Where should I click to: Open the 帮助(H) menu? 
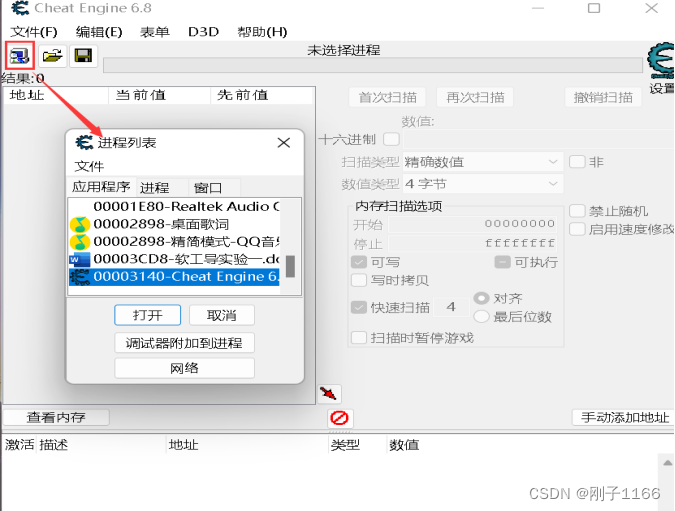[x=262, y=32]
